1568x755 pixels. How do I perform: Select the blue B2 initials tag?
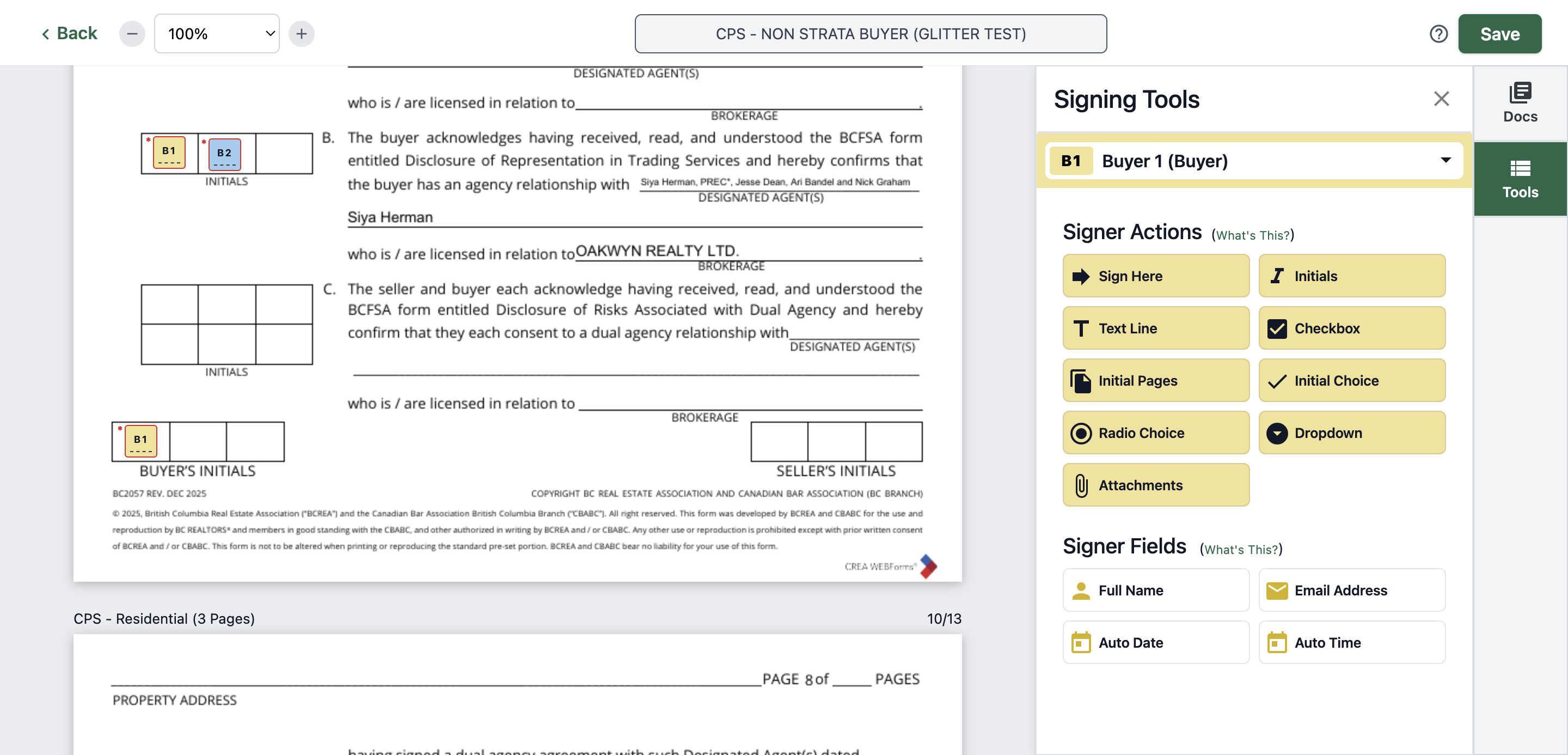(x=224, y=154)
